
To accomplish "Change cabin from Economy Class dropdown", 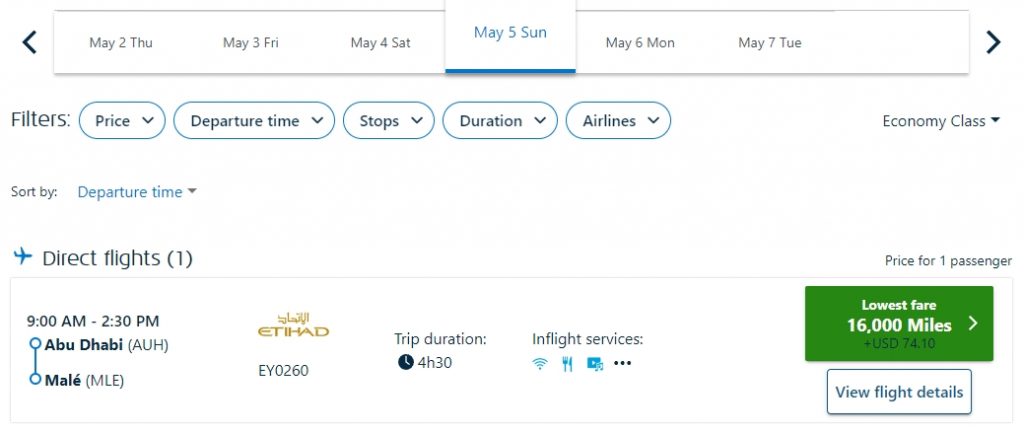I will (941, 121).
